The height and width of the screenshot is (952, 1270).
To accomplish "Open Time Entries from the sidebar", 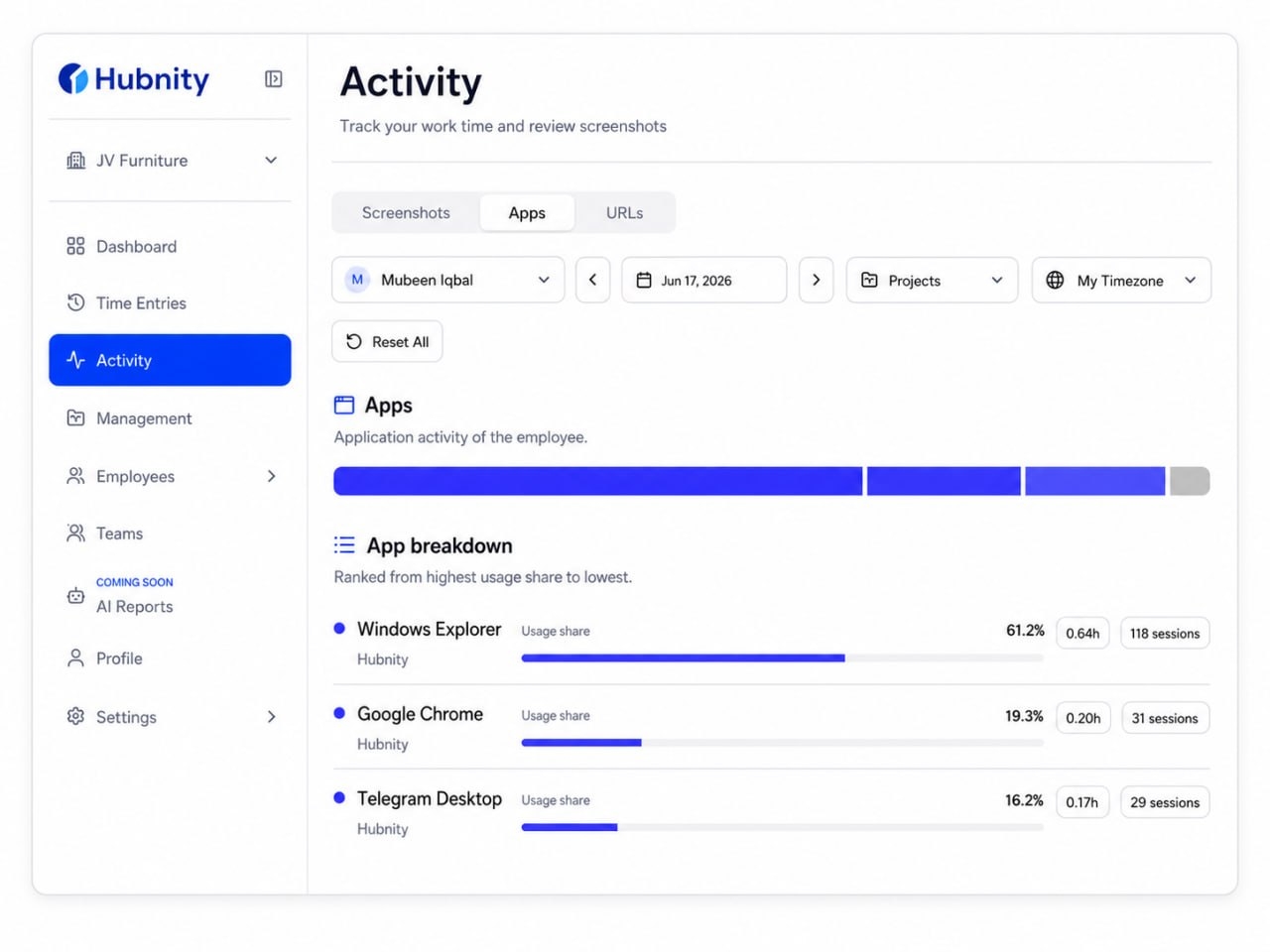I will coord(170,302).
